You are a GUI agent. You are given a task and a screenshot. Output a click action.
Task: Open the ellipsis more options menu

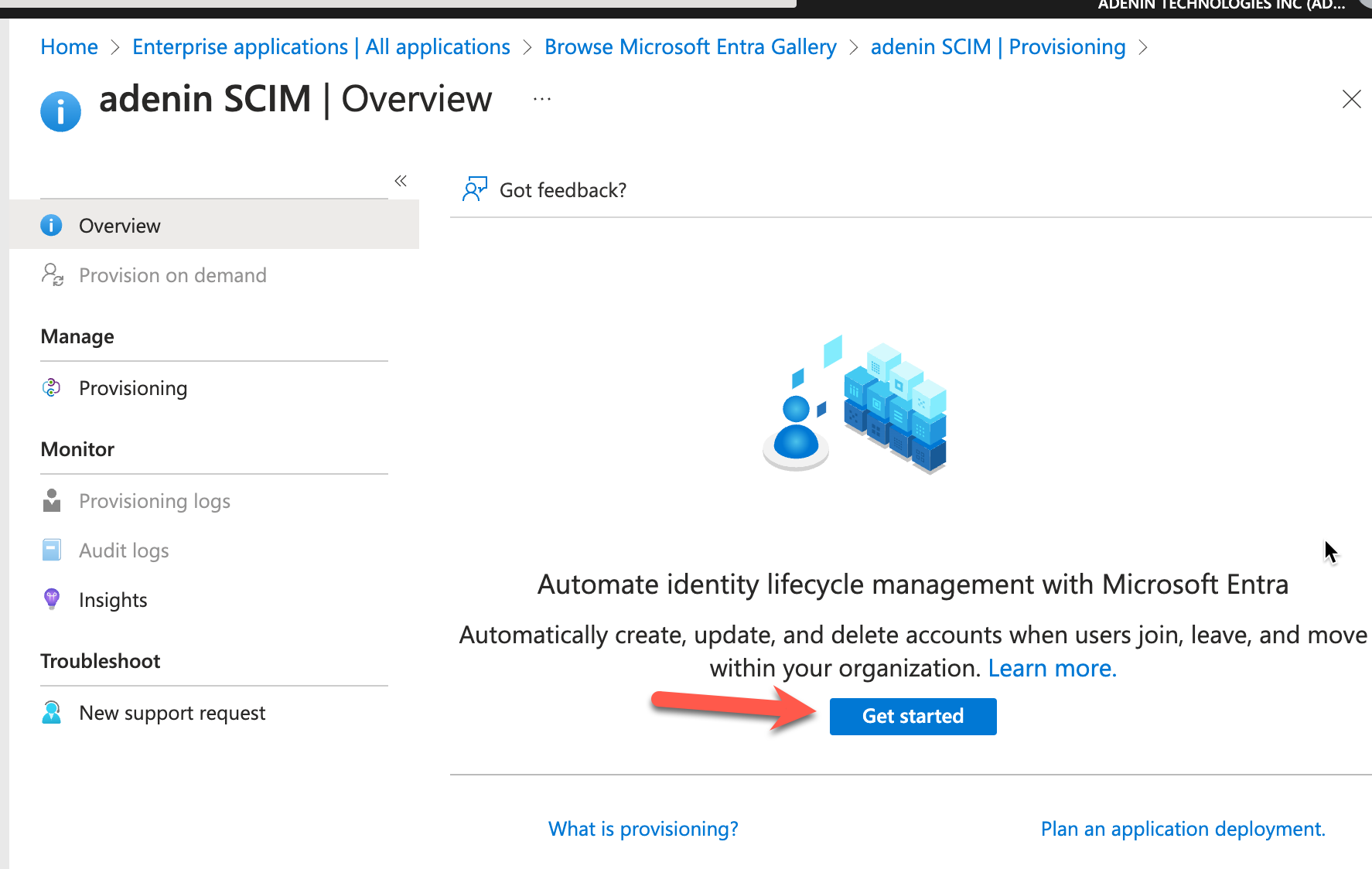point(542,99)
